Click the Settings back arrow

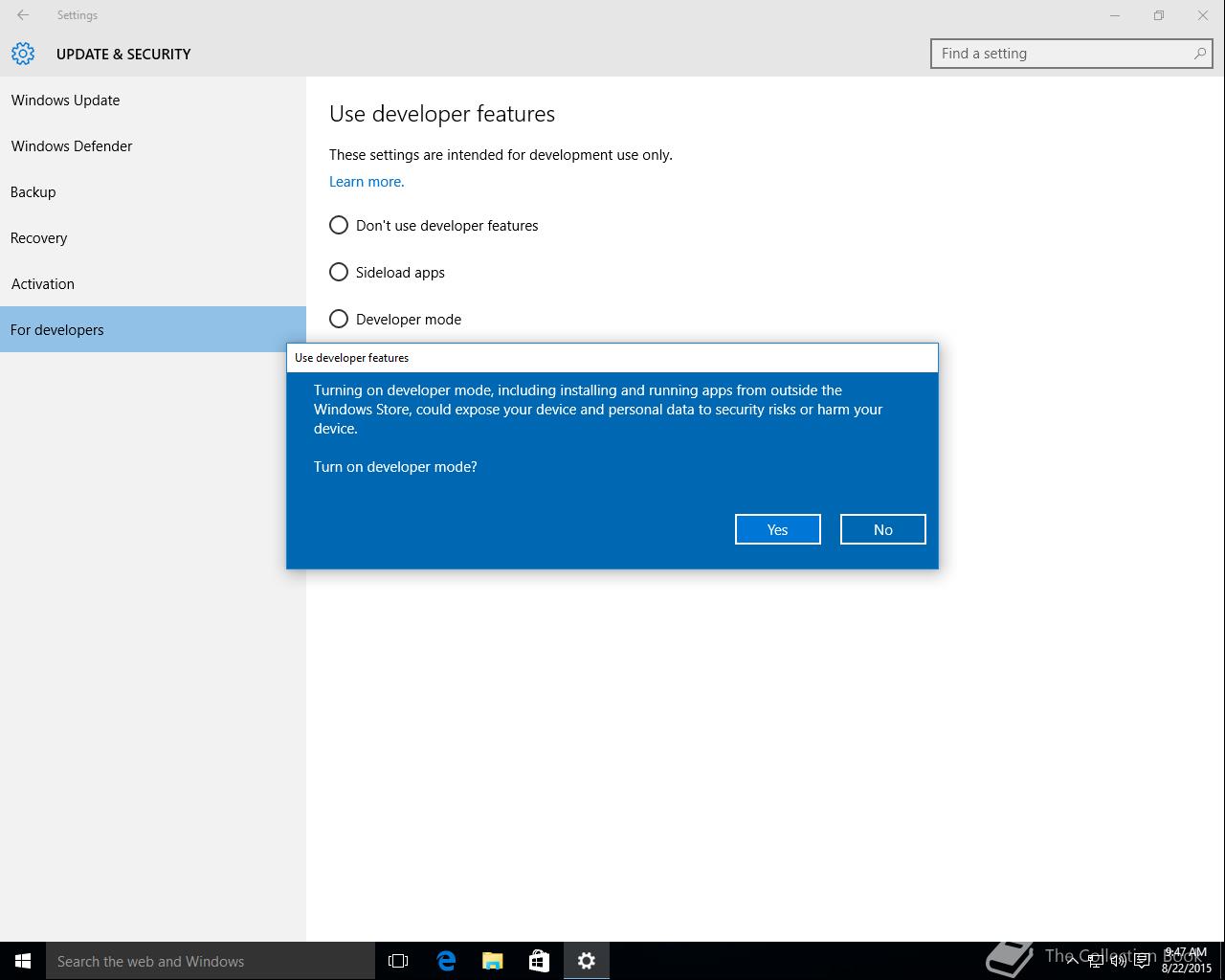coord(23,15)
